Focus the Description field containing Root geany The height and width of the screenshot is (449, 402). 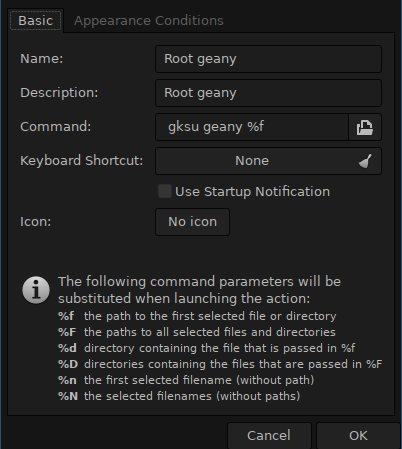(268, 93)
